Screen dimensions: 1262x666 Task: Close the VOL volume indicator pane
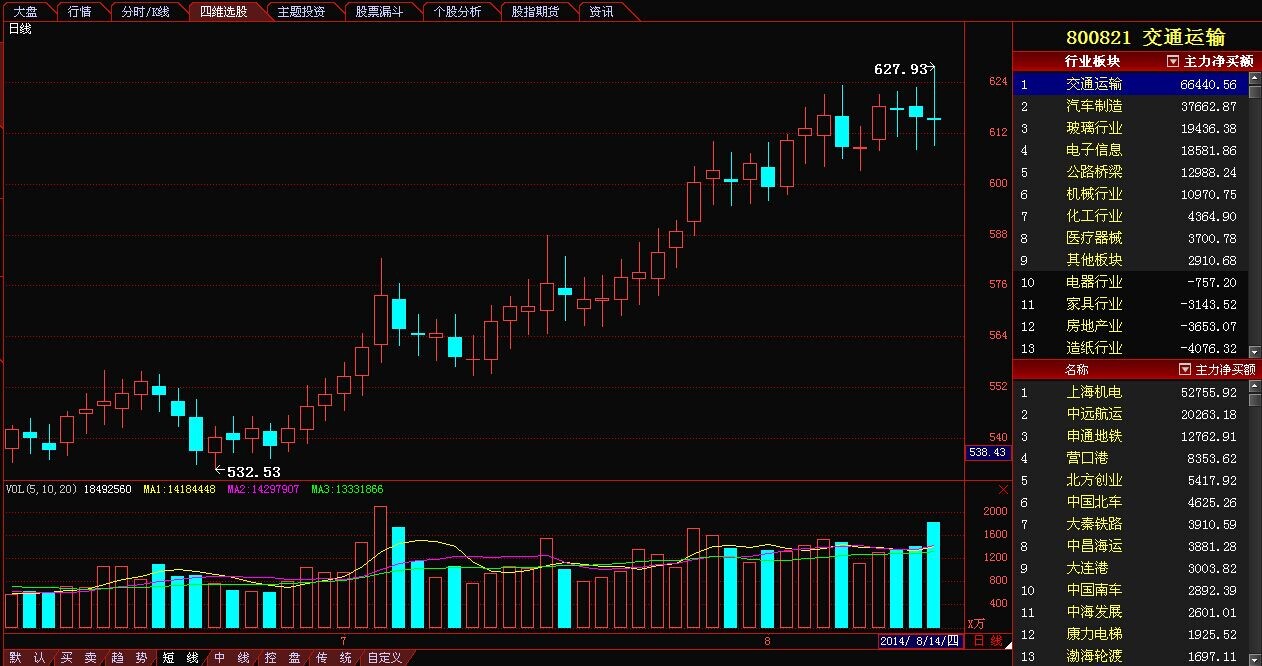[x=1004, y=489]
